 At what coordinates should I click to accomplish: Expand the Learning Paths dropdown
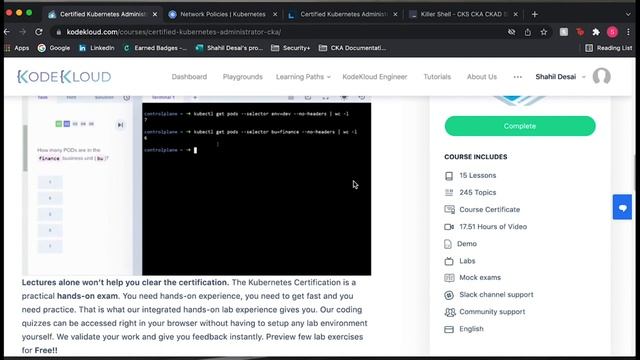pyautogui.click(x=303, y=77)
